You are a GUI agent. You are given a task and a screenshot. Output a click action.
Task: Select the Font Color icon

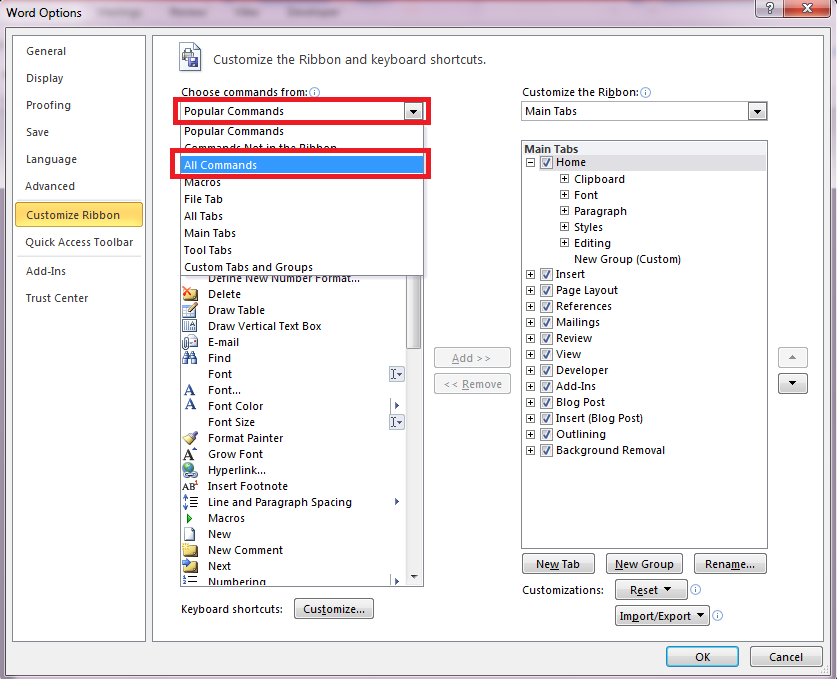point(190,405)
